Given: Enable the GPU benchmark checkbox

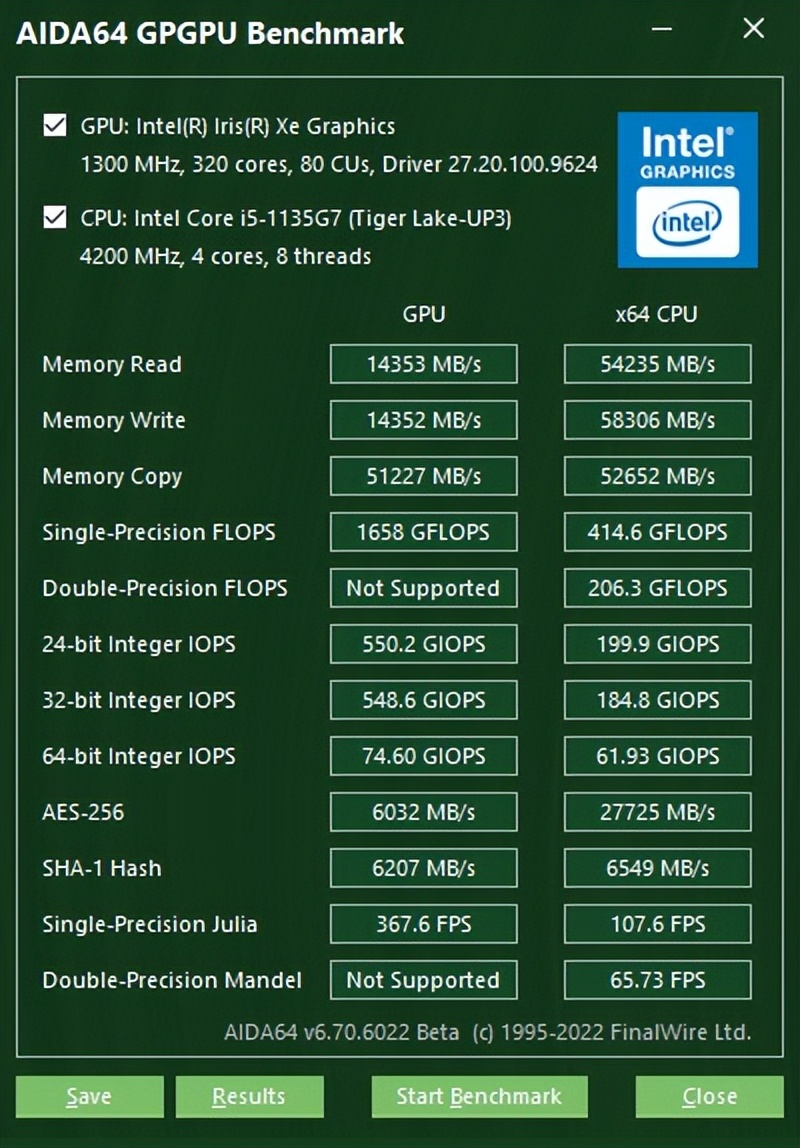Looking at the screenshot, I should coord(55,126).
